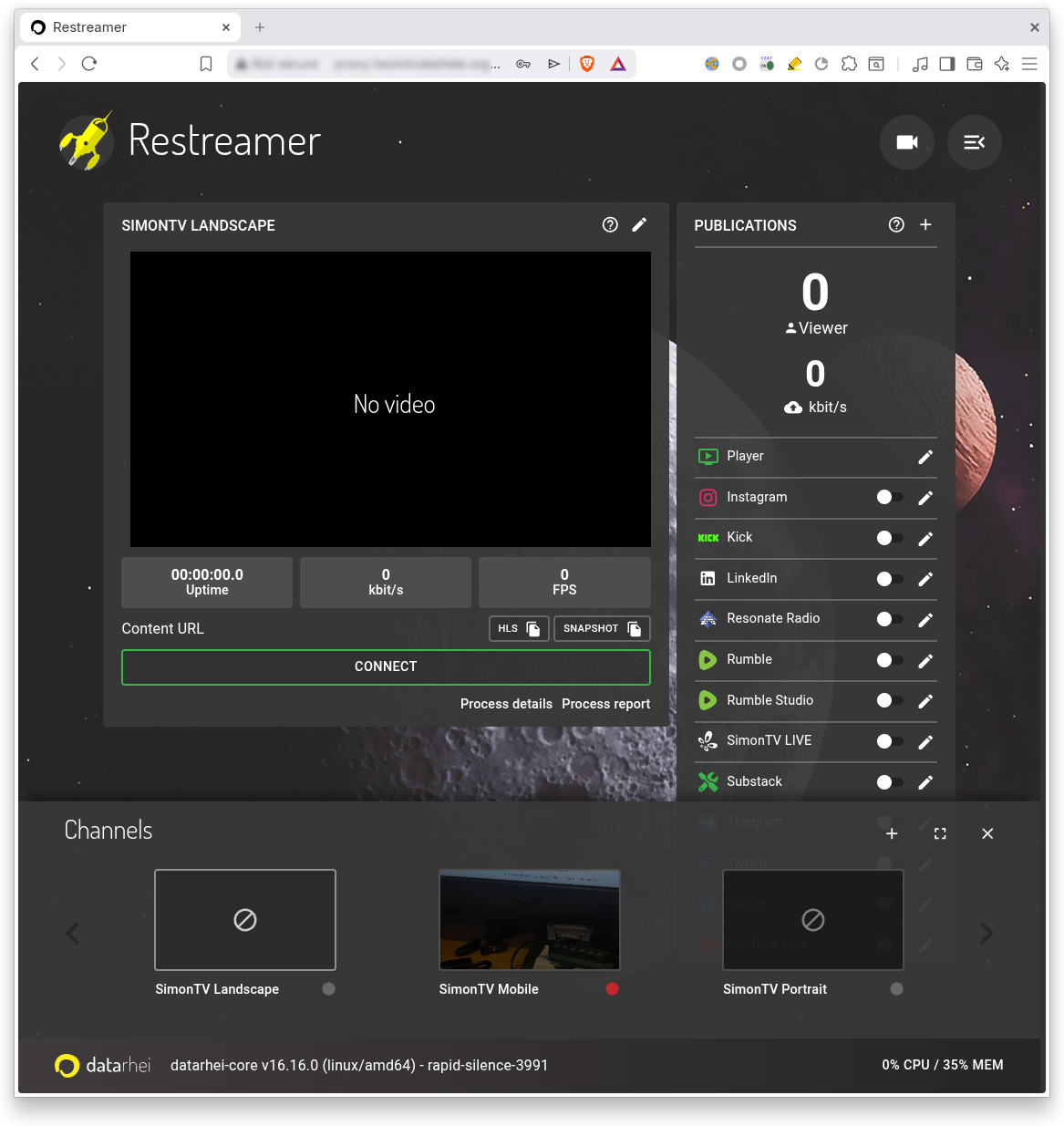The width and height of the screenshot is (1064, 1126).
Task: Add a new channel in Channels drawer
Action: (892, 833)
